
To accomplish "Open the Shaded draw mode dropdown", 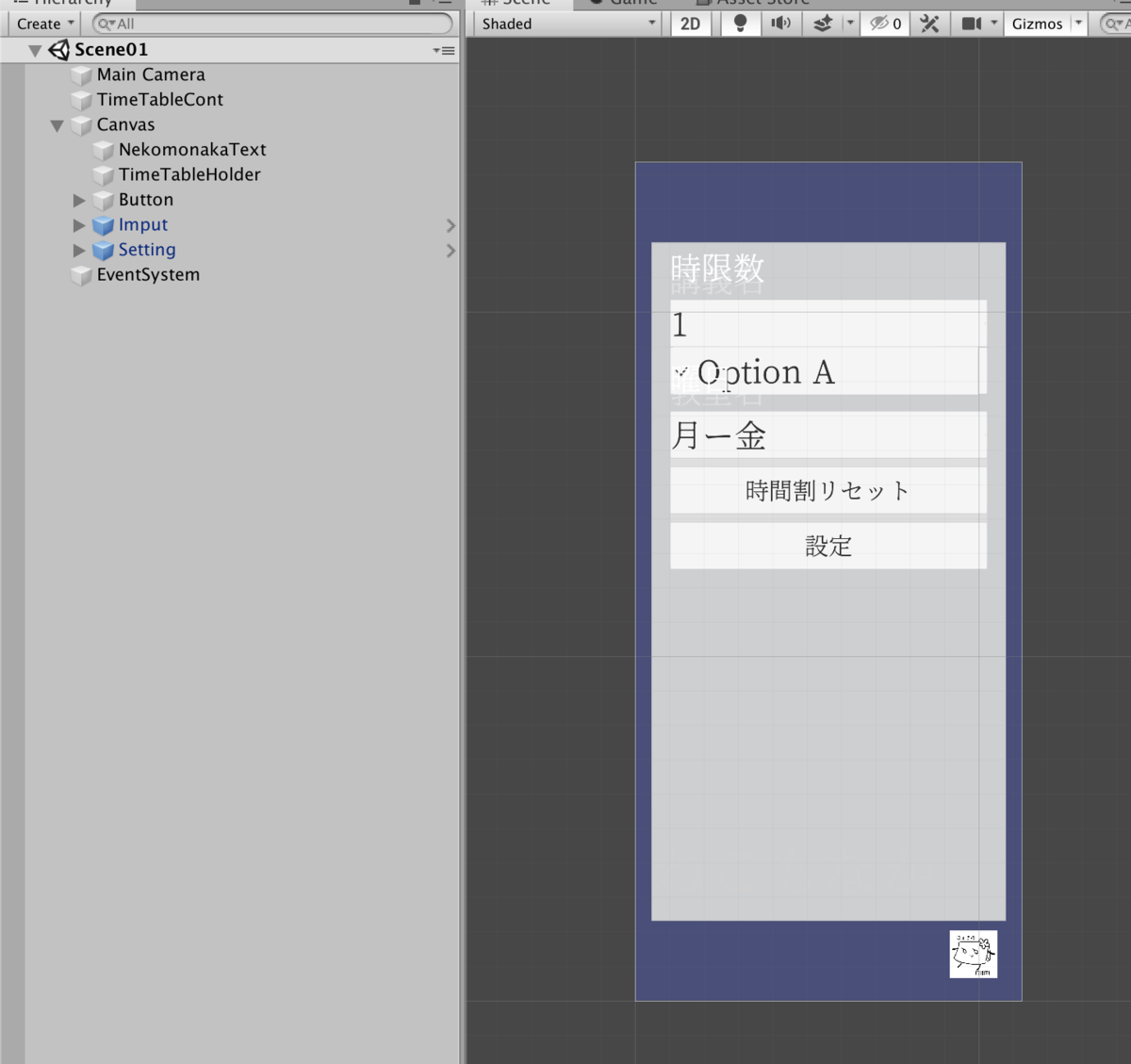I will coord(569,24).
